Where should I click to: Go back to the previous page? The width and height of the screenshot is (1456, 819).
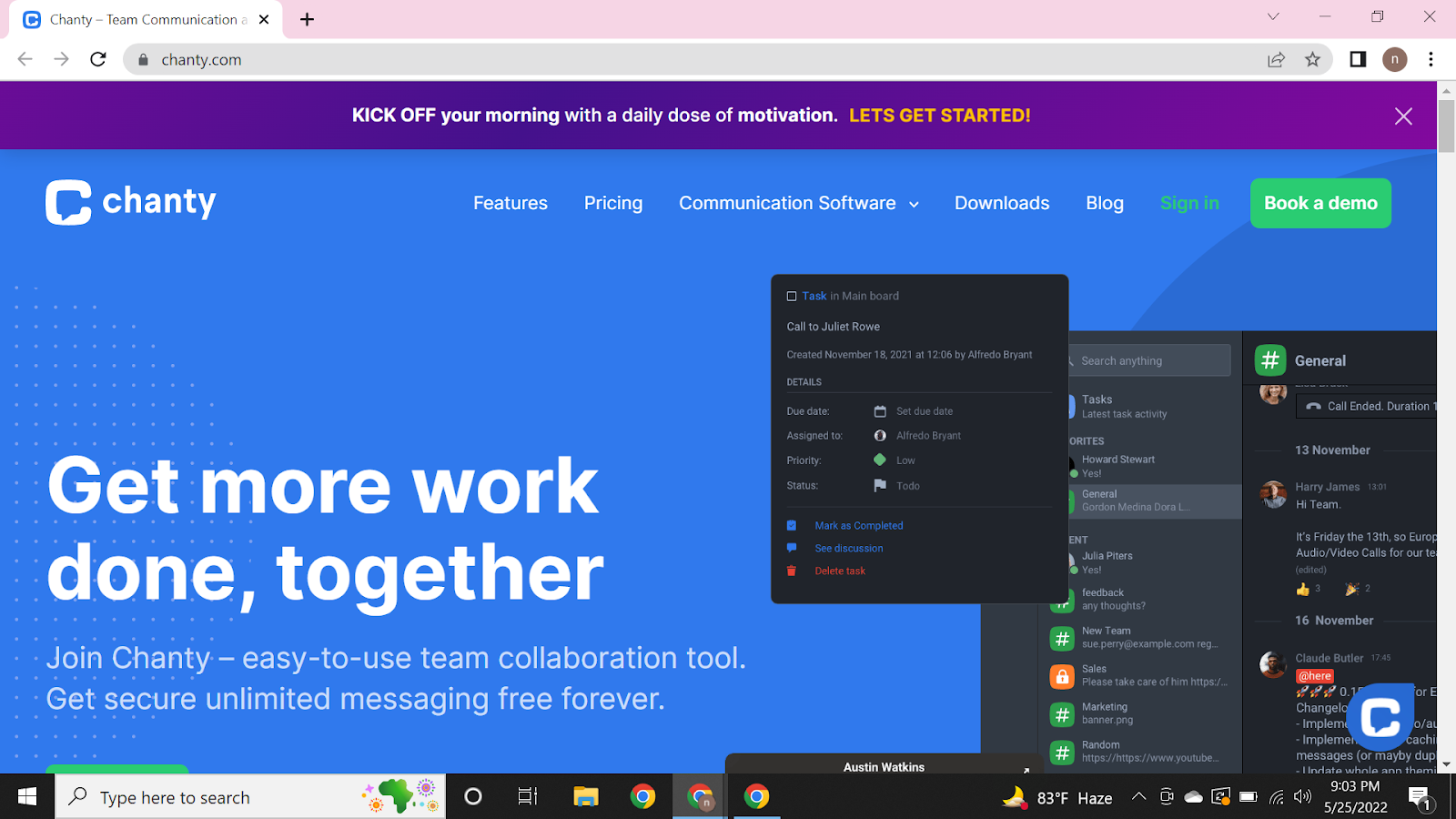click(x=25, y=59)
